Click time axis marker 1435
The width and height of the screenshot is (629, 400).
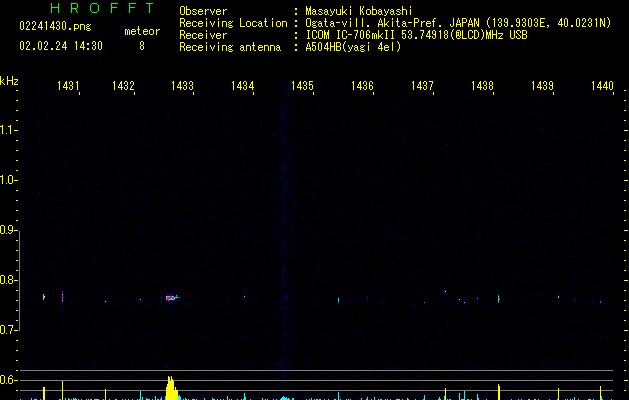pyautogui.click(x=302, y=86)
